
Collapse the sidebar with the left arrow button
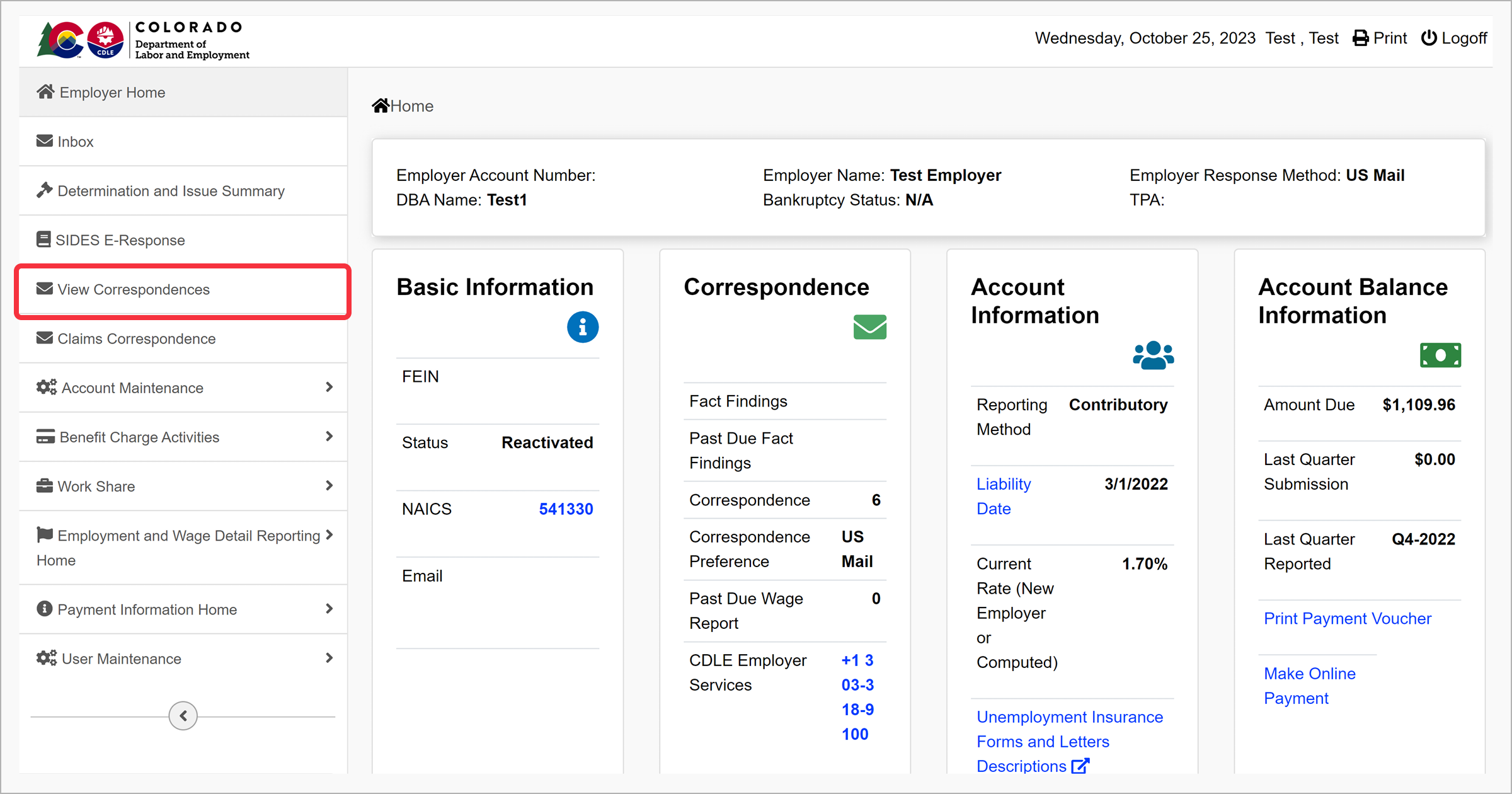pos(183,716)
